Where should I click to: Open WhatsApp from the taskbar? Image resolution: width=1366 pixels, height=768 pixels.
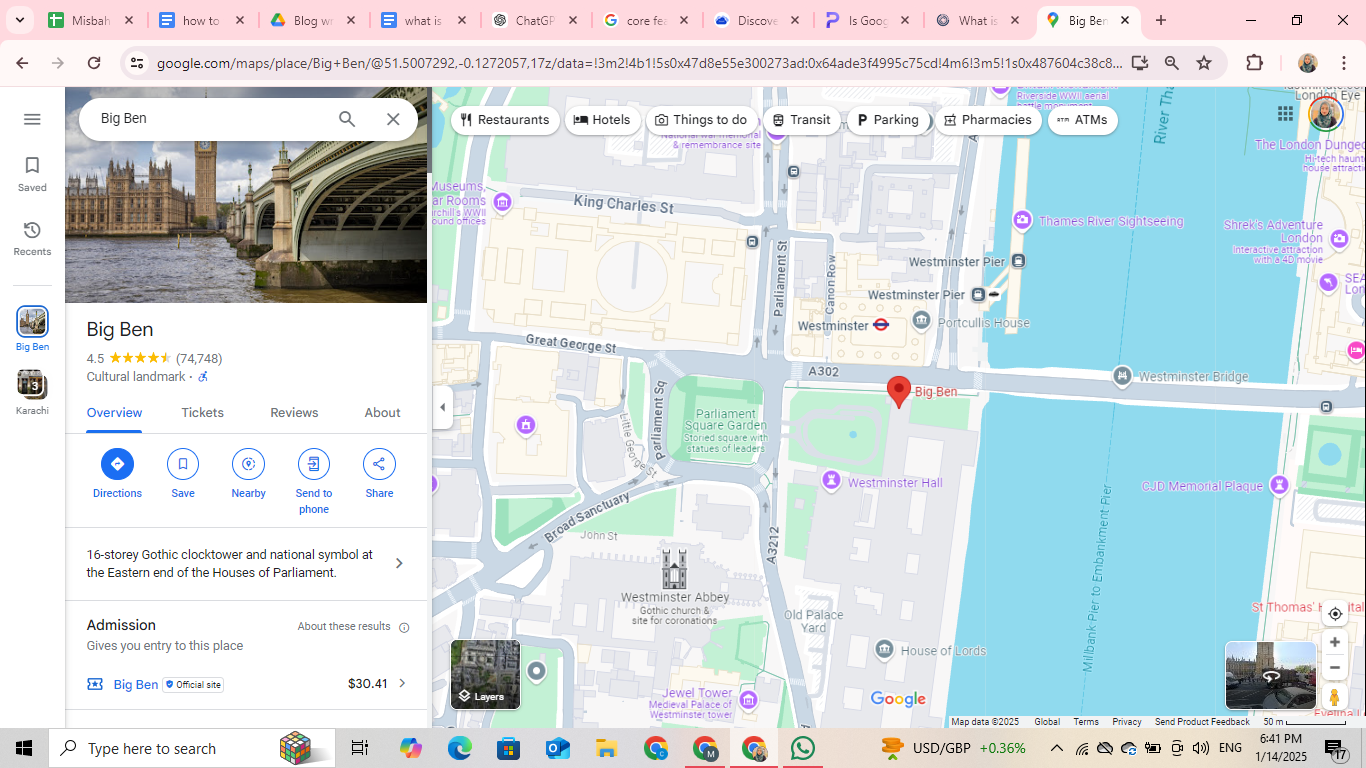pyautogui.click(x=802, y=748)
